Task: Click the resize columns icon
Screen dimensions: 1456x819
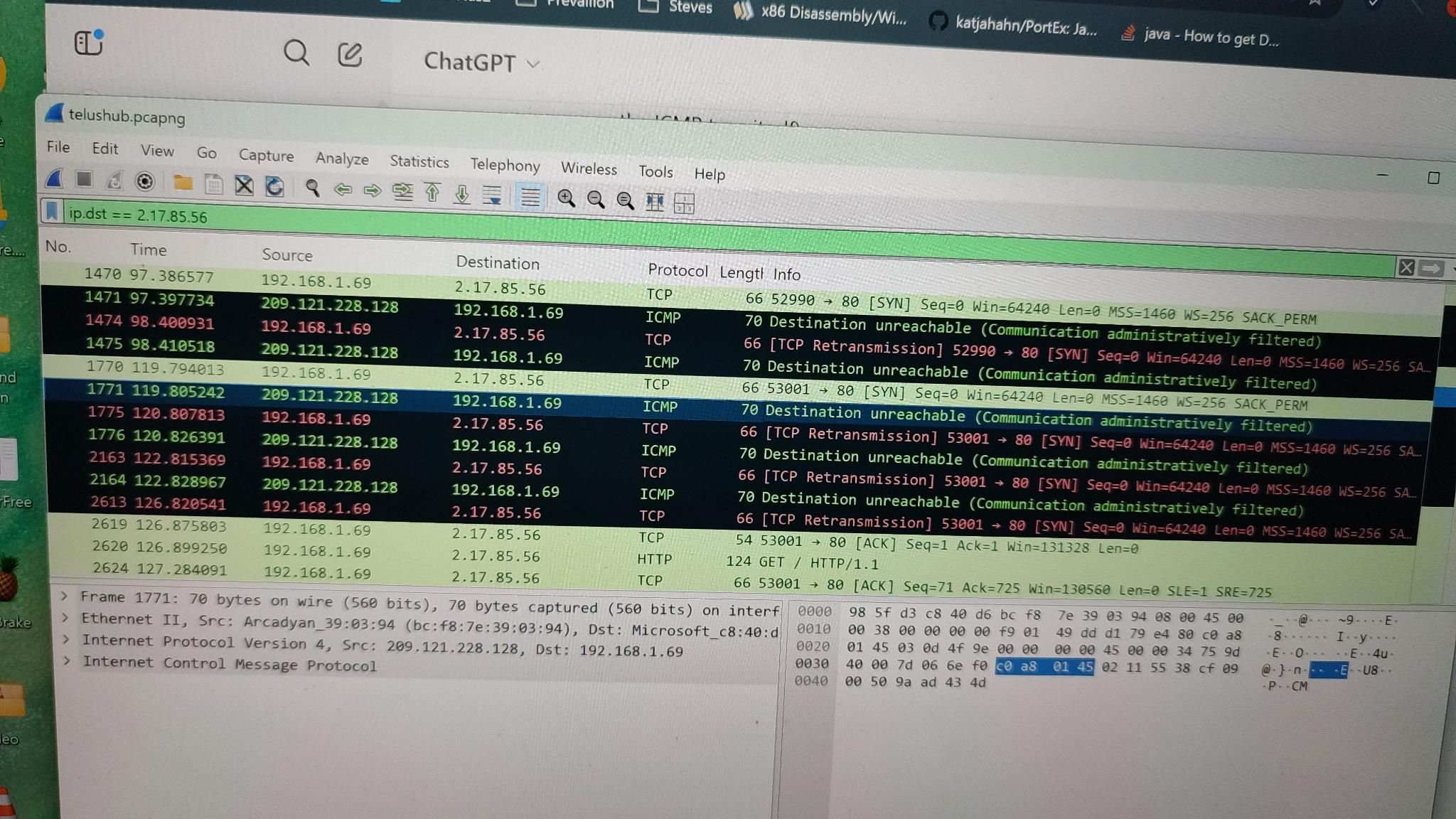Action: (654, 202)
